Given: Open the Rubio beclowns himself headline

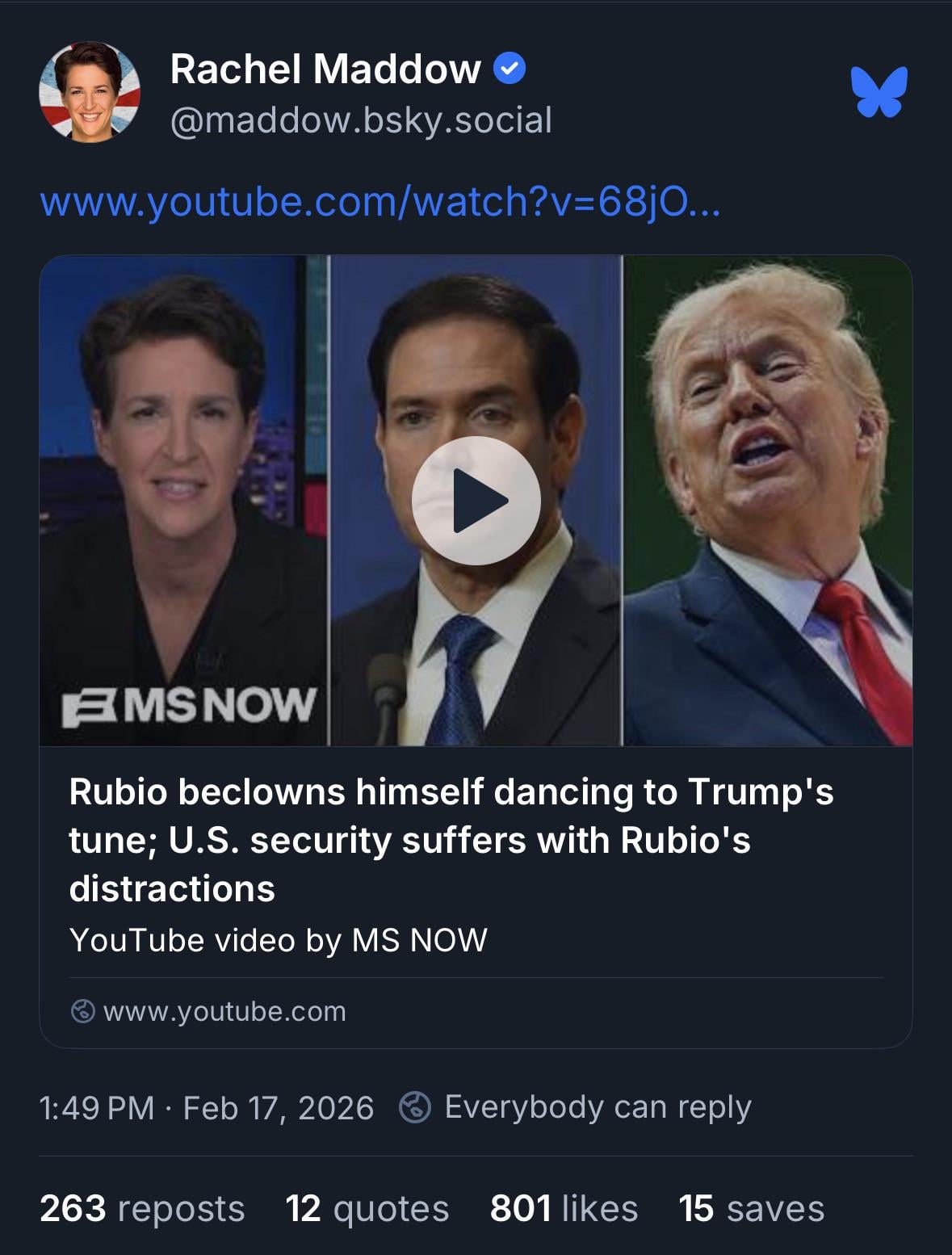Looking at the screenshot, I should pyautogui.click(x=451, y=840).
